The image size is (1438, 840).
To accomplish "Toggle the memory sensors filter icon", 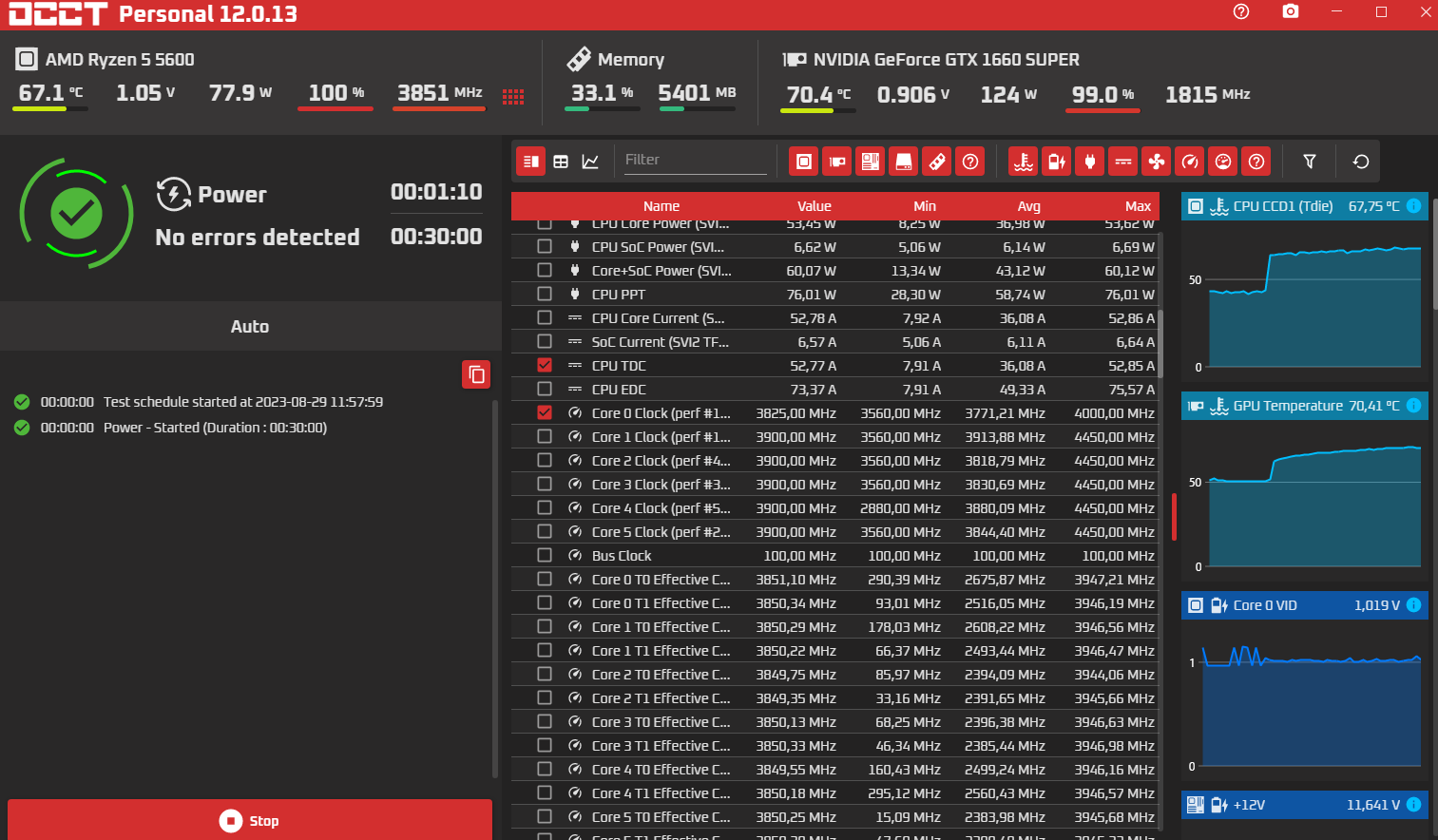I will 937,162.
